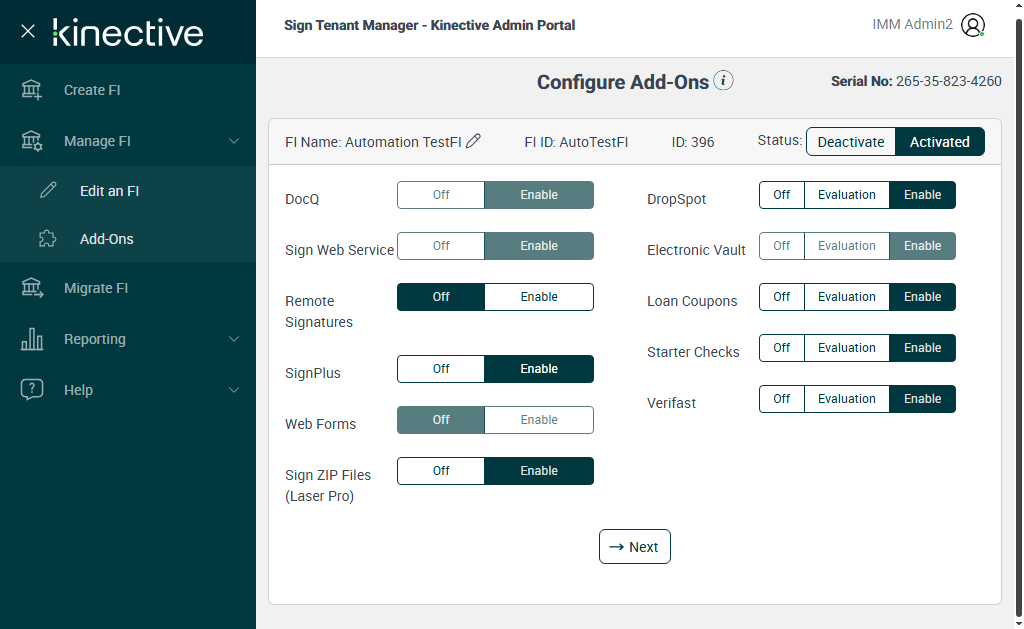Open the IMM Admin2 user avatar
Image resolution: width=1024 pixels, height=629 pixels.
point(972,25)
